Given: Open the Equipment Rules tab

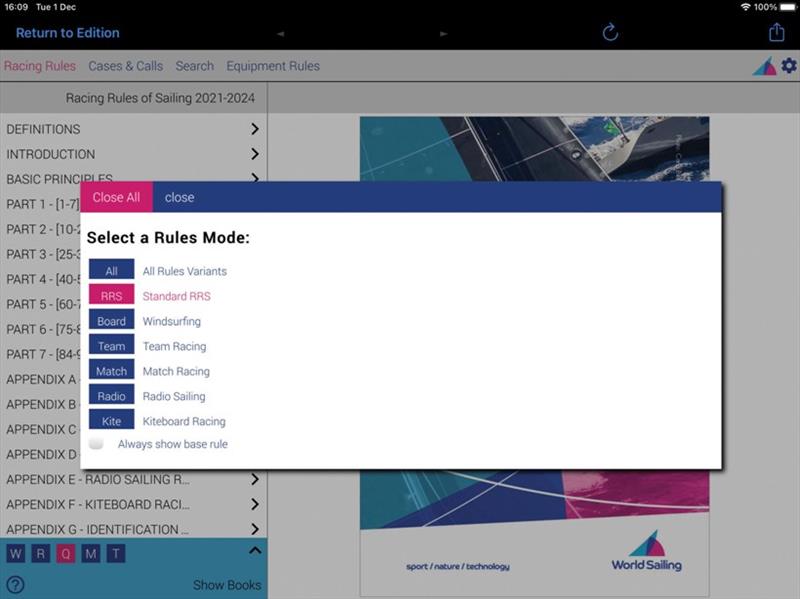Looking at the screenshot, I should 273,66.
